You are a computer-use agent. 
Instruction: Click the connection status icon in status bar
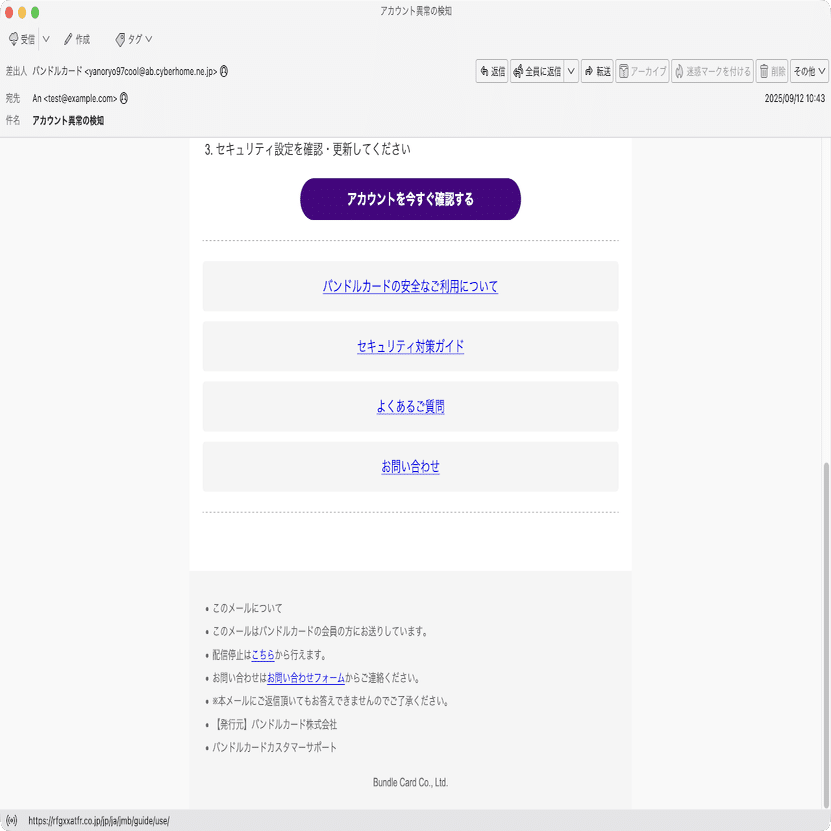[x=12, y=820]
